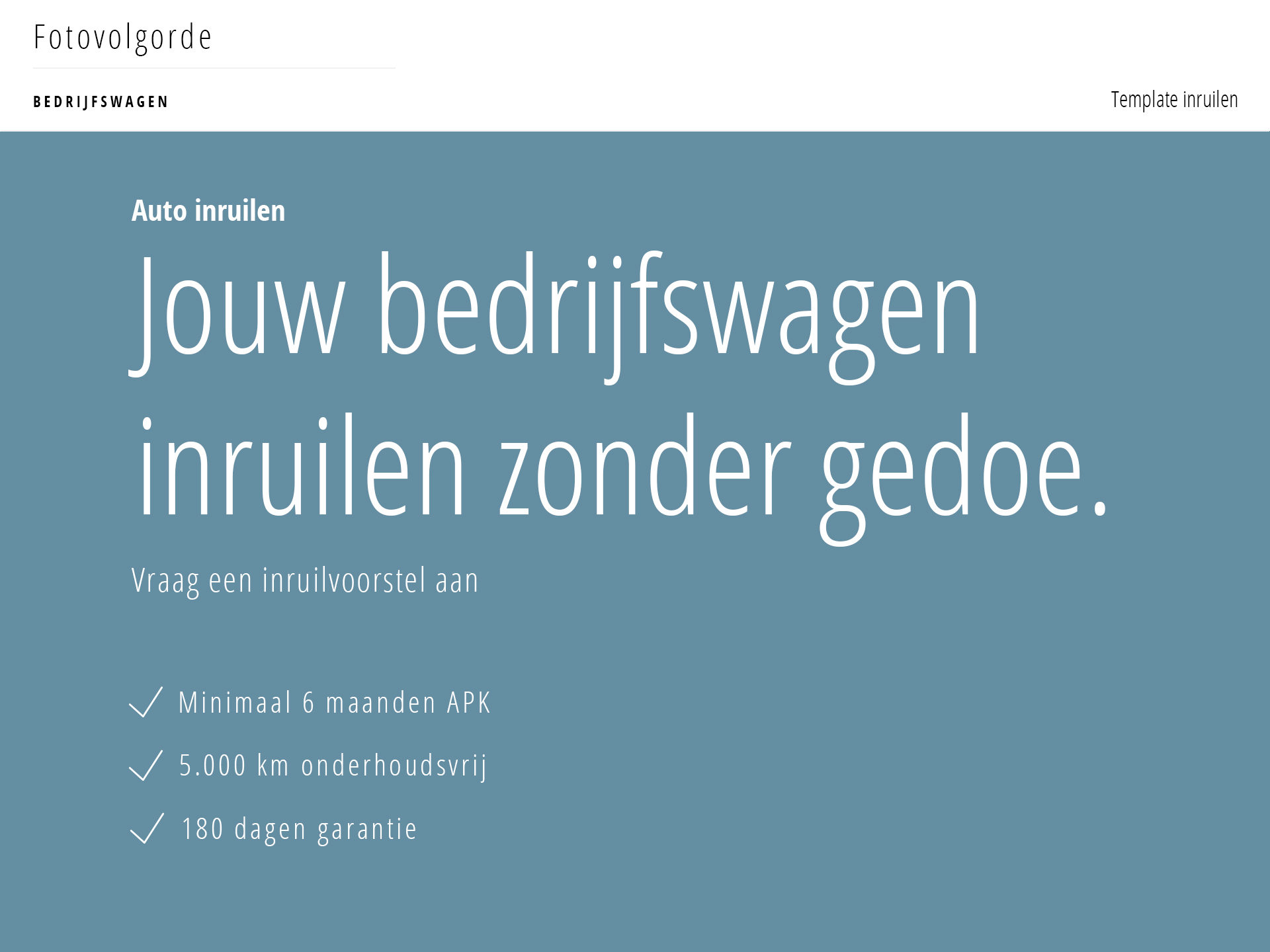Viewport: 1270px width, 952px height.
Task: Click the Auto inruilen subtitle
Action: [208, 211]
